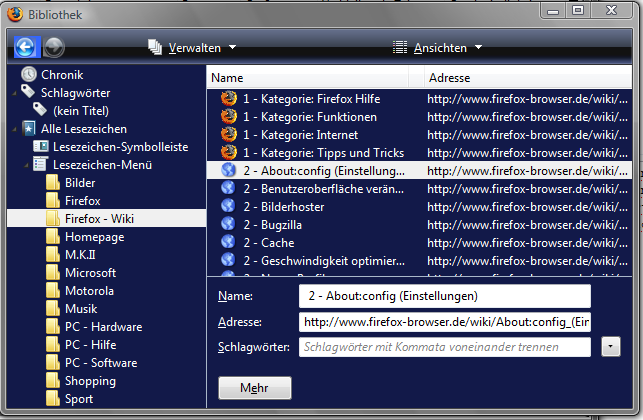Open the M.K.II folder
643x420 pixels.
coord(80,255)
